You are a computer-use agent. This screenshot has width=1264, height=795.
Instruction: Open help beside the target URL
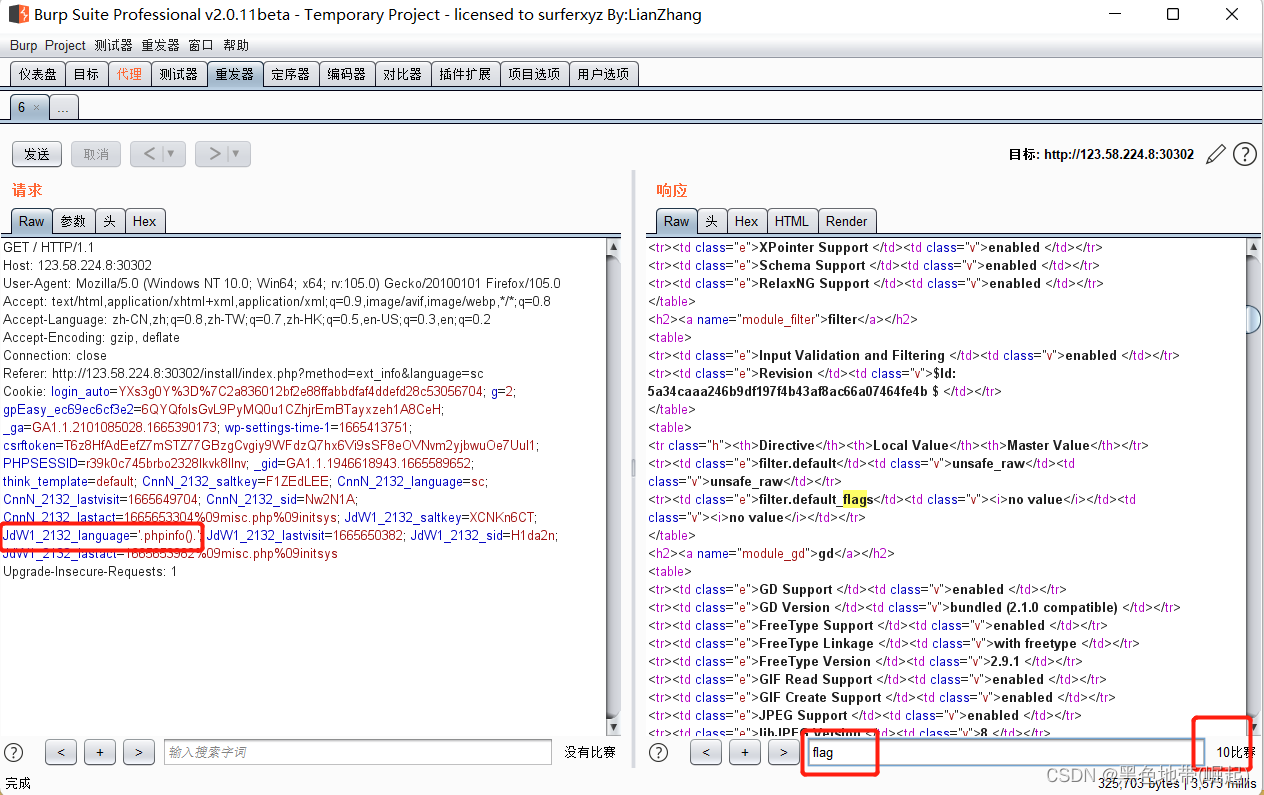(1244, 154)
